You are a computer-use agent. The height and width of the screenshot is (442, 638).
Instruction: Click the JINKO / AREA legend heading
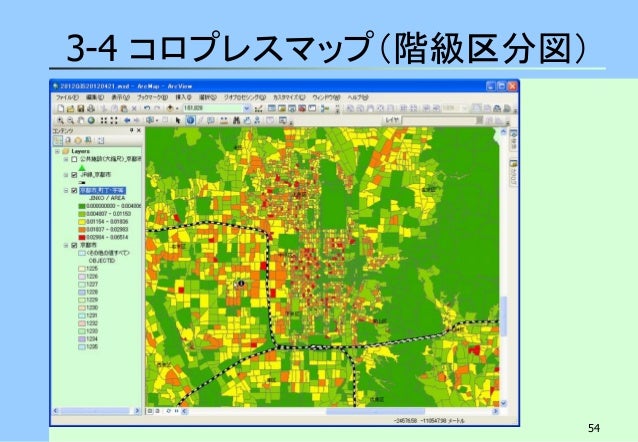point(107,198)
